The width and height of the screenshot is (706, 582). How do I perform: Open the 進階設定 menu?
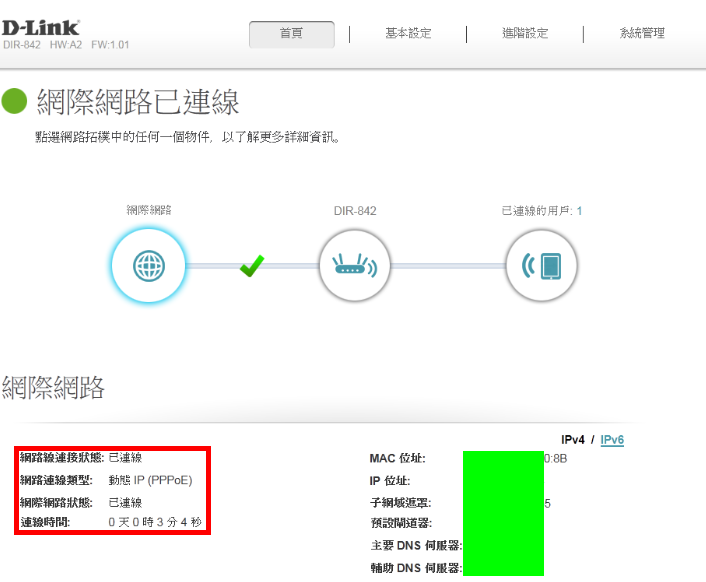tap(525, 33)
